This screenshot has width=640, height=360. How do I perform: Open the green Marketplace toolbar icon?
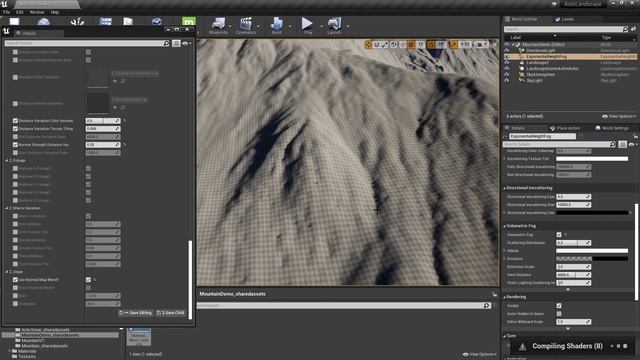[x=189, y=22]
